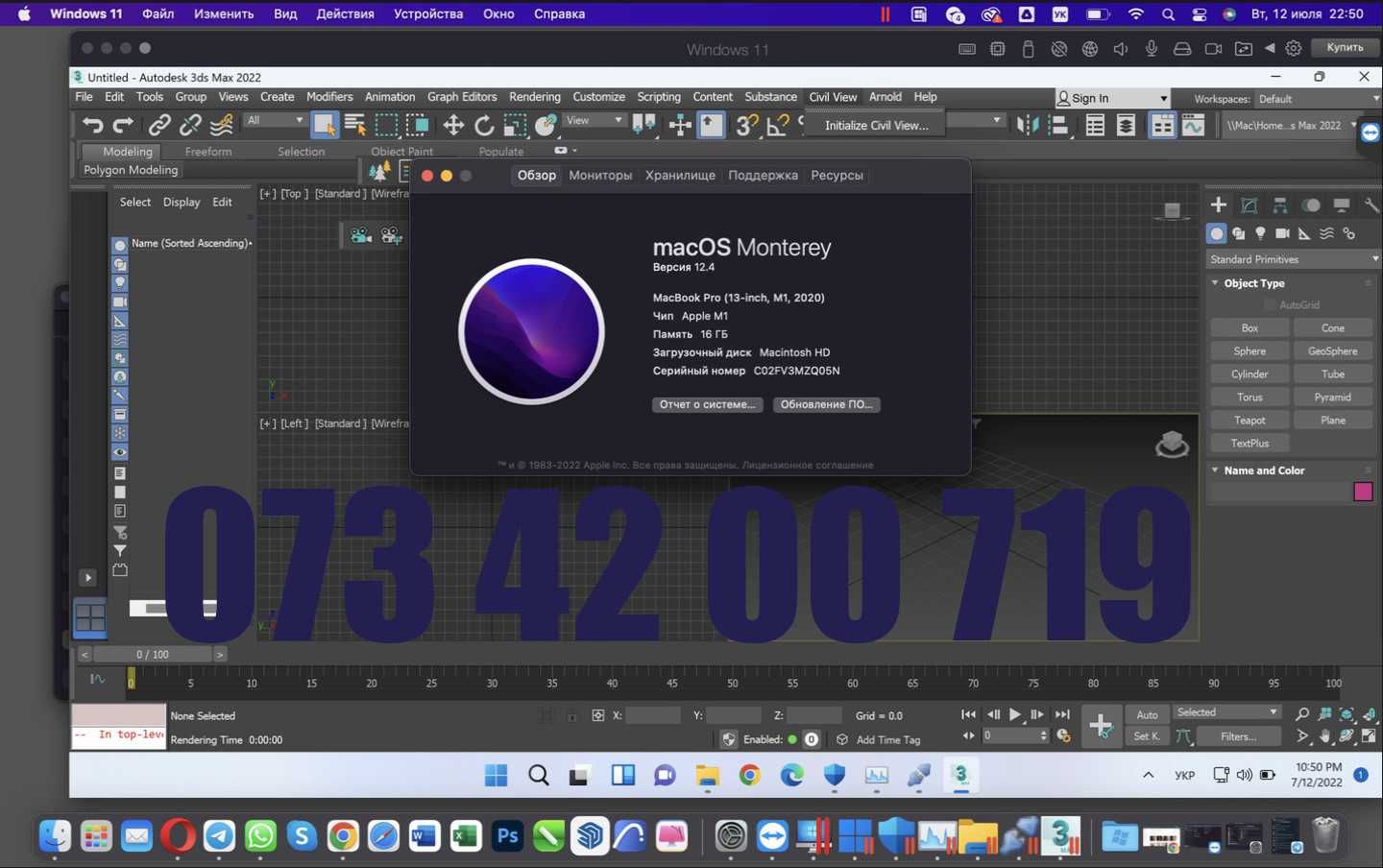1383x868 pixels.
Task: Open the Select by Name list
Action: tap(354, 125)
